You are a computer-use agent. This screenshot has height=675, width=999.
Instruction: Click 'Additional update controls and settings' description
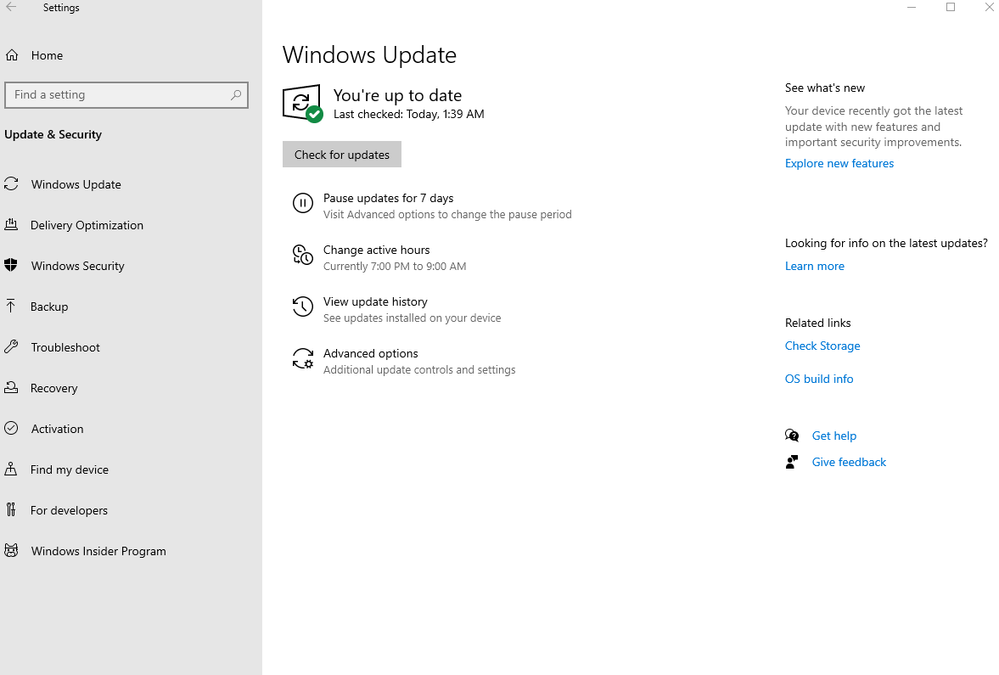(419, 370)
